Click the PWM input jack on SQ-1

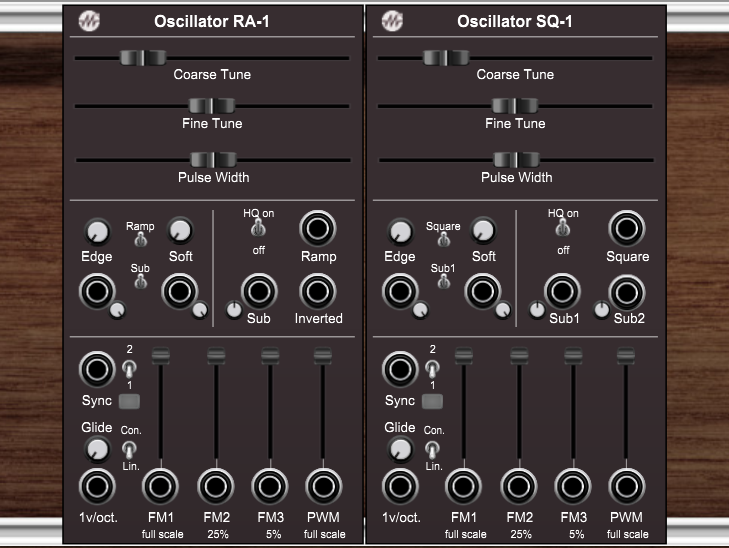coord(627,487)
